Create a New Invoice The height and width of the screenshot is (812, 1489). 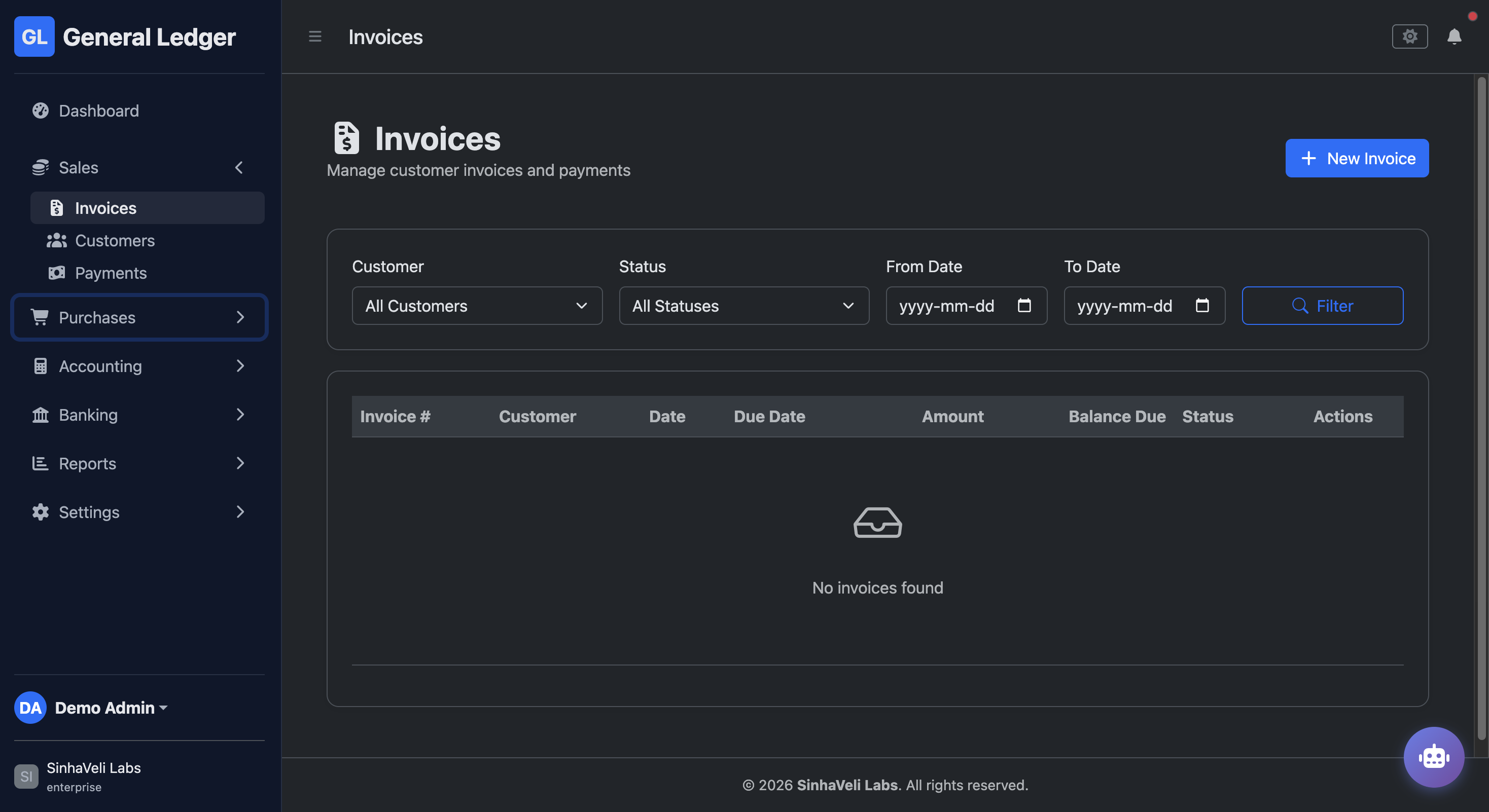pyautogui.click(x=1357, y=158)
